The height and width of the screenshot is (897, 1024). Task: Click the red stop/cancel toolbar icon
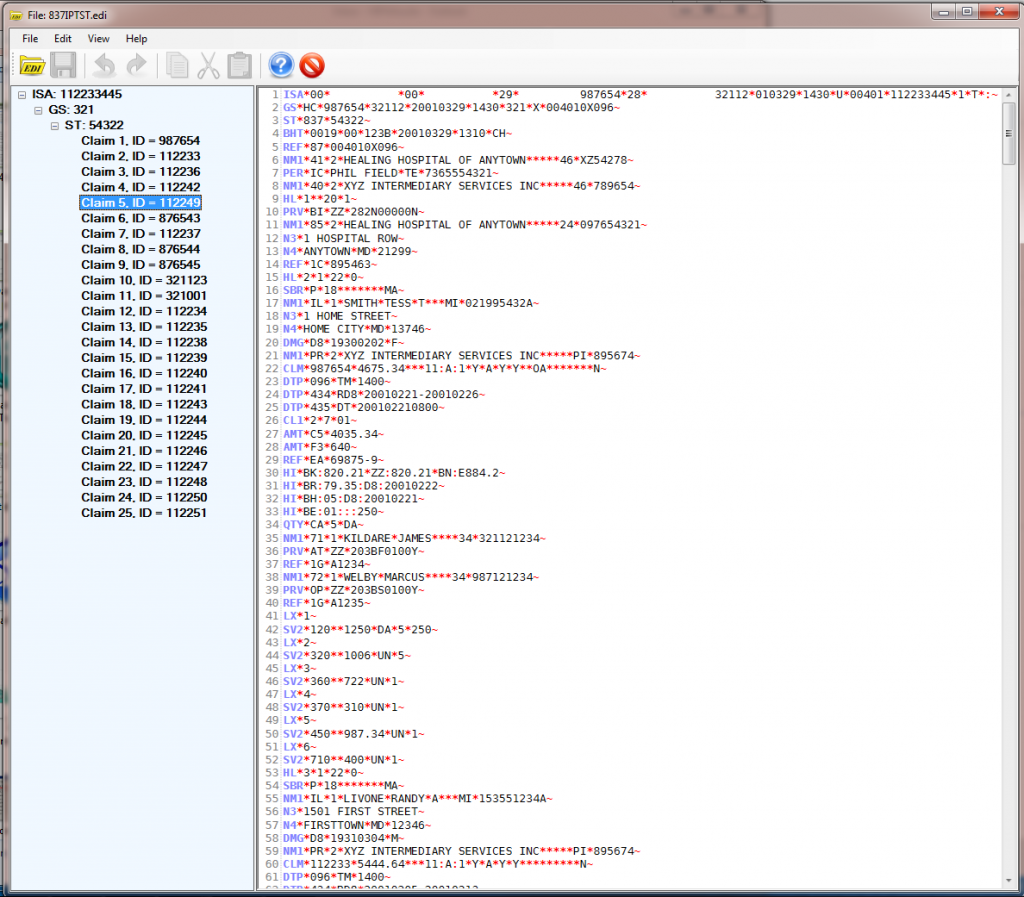click(x=311, y=65)
